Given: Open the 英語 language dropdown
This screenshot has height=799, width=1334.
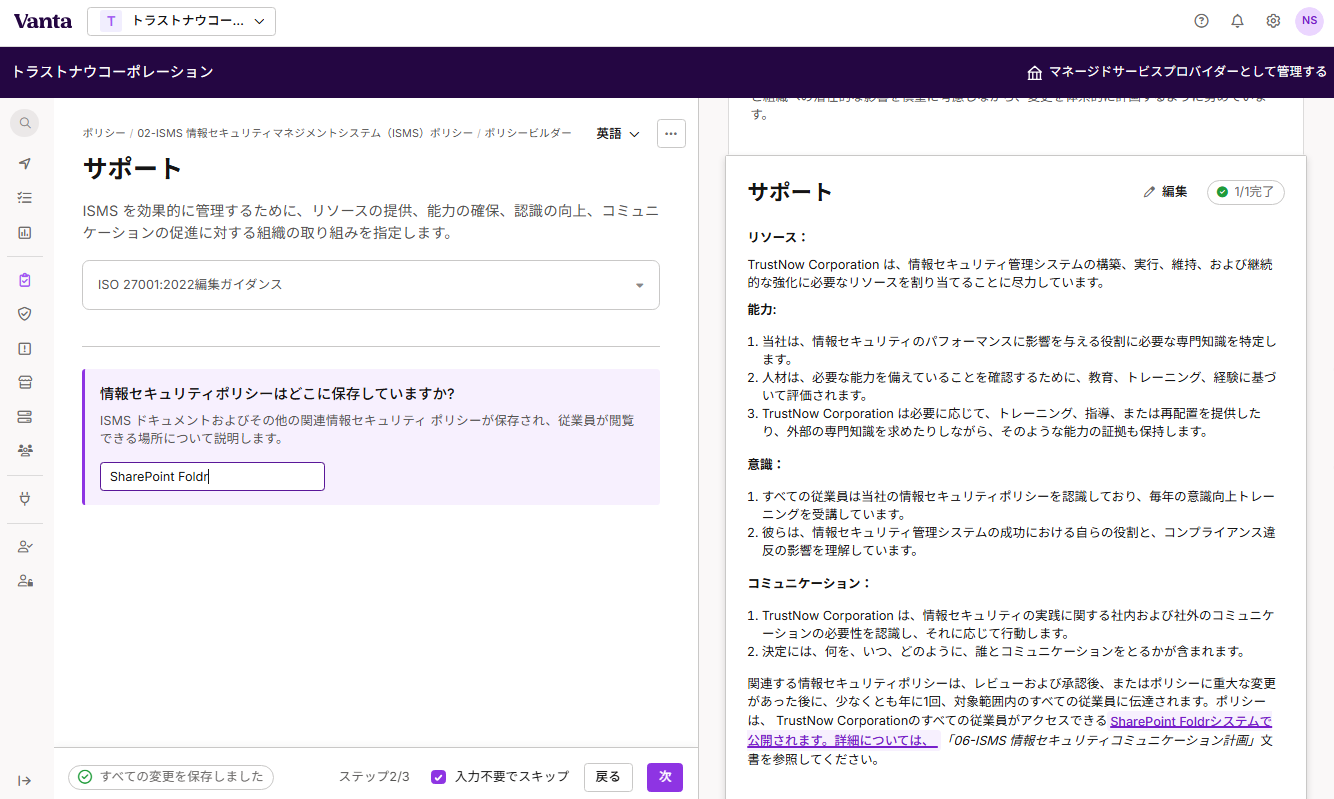Looking at the screenshot, I should pos(618,134).
